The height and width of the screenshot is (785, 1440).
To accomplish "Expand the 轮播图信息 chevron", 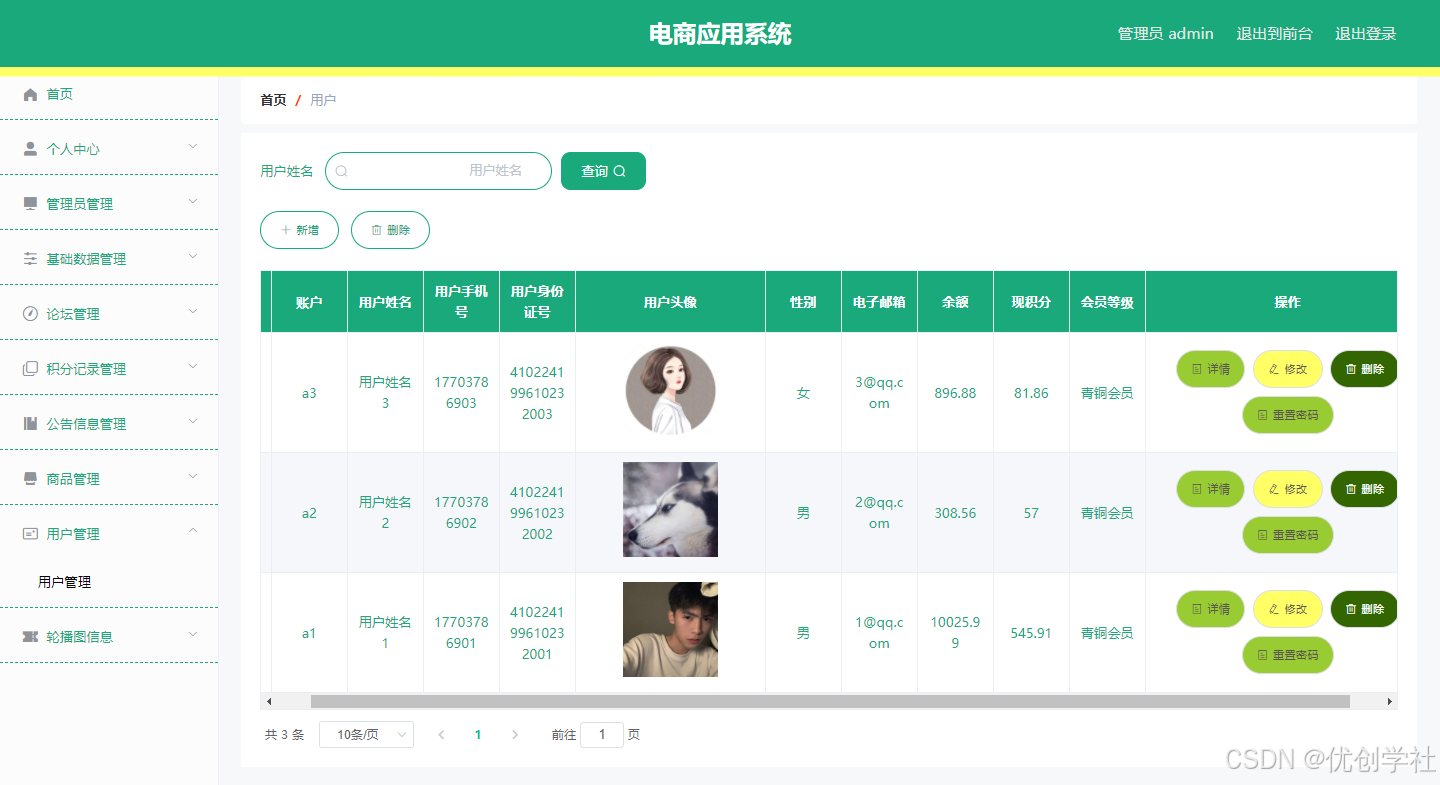I will [193, 635].
